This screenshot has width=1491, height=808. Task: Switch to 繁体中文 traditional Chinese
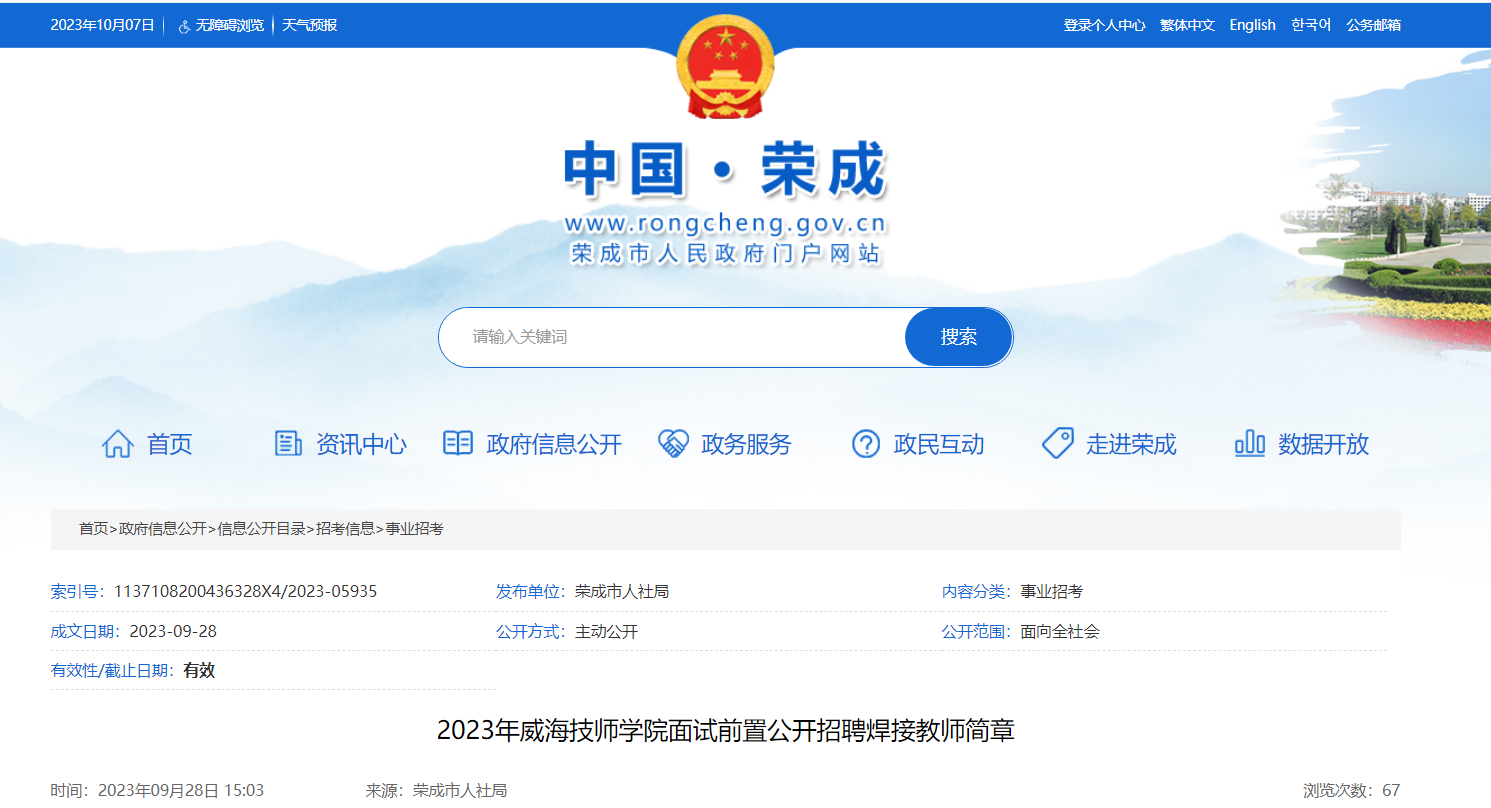click(1187, 25)
